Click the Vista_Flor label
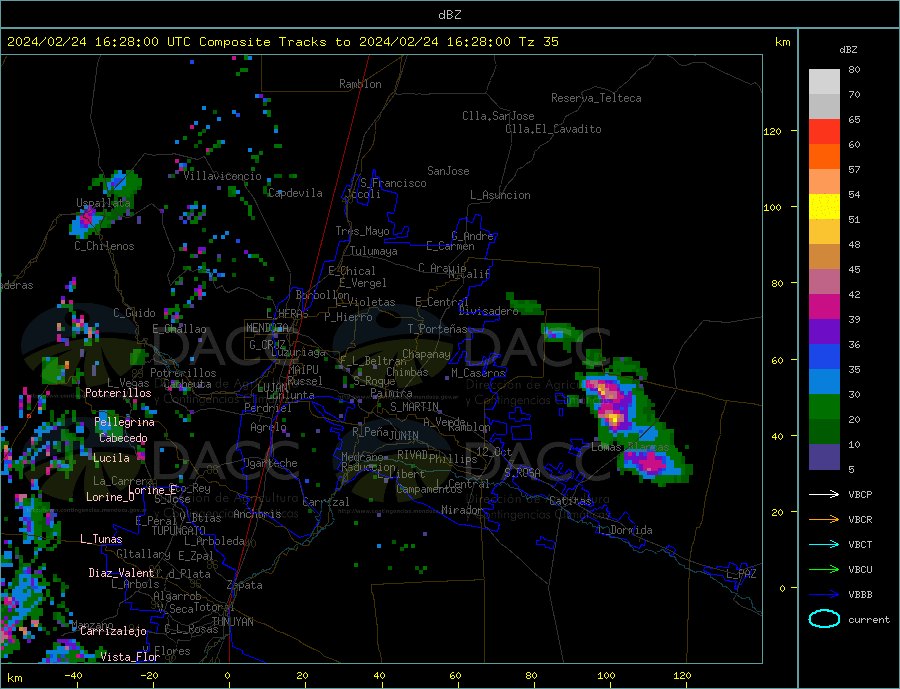This screenshot has width=900, height=689. [130, 657]
